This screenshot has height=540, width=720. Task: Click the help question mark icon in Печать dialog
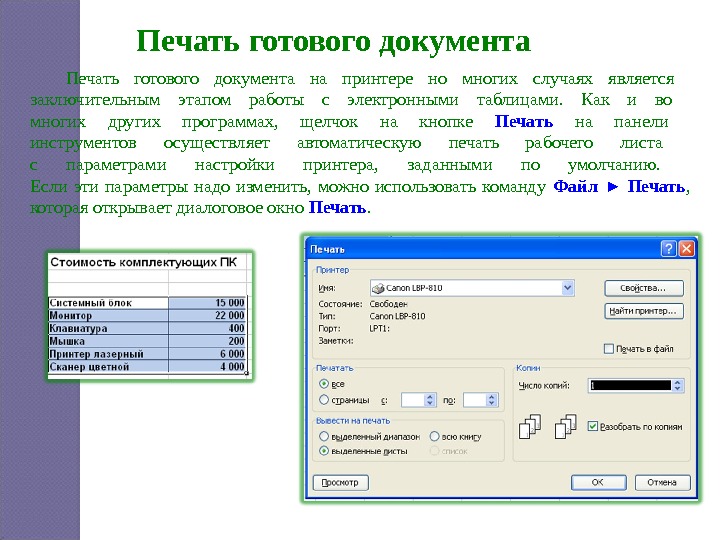[x=669, y=249]
